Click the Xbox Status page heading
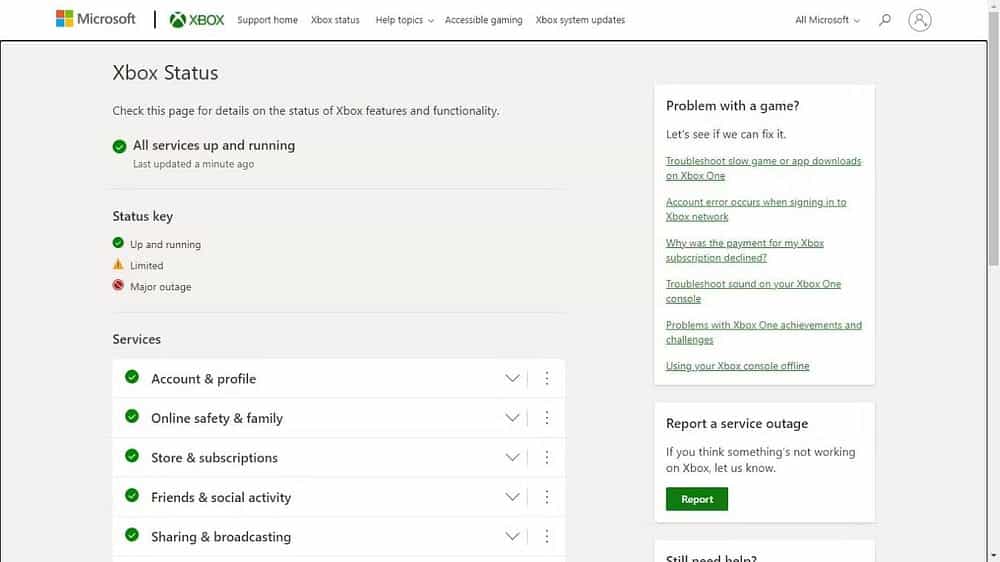 pos(165,73)
